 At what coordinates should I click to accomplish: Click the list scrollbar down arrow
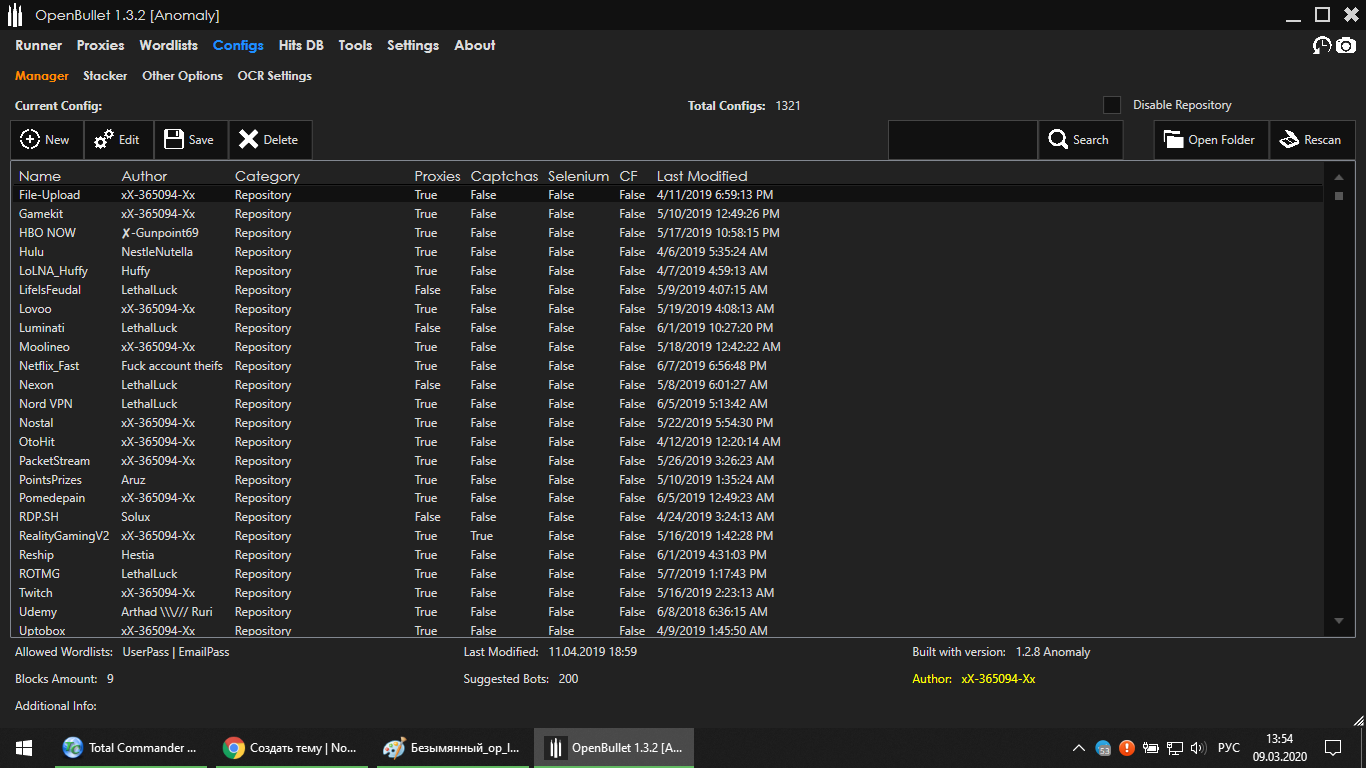(1339, 621)
